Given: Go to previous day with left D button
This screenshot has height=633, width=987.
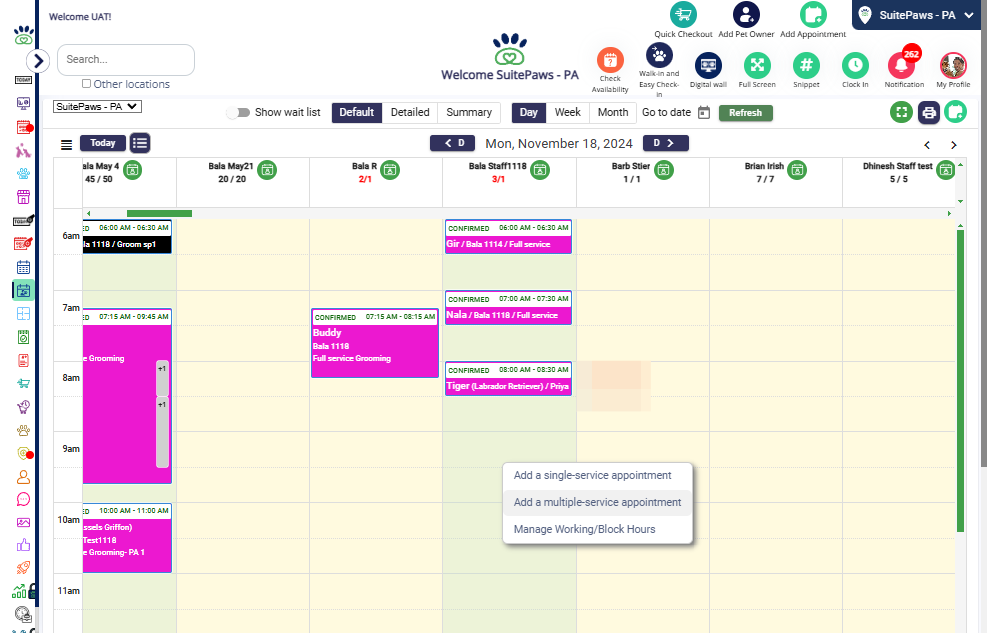Looking at the screenshot, I should coord(452,143).
